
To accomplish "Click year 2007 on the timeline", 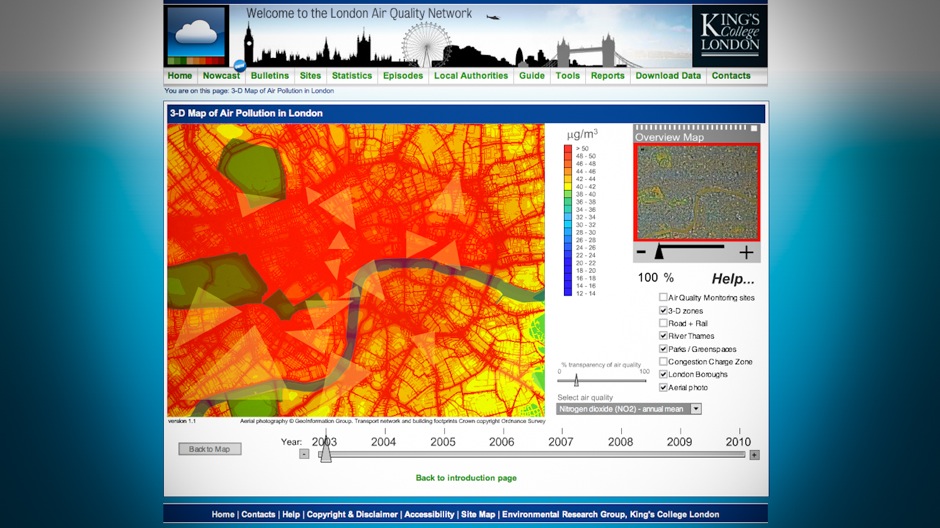I will pos(561,442).
